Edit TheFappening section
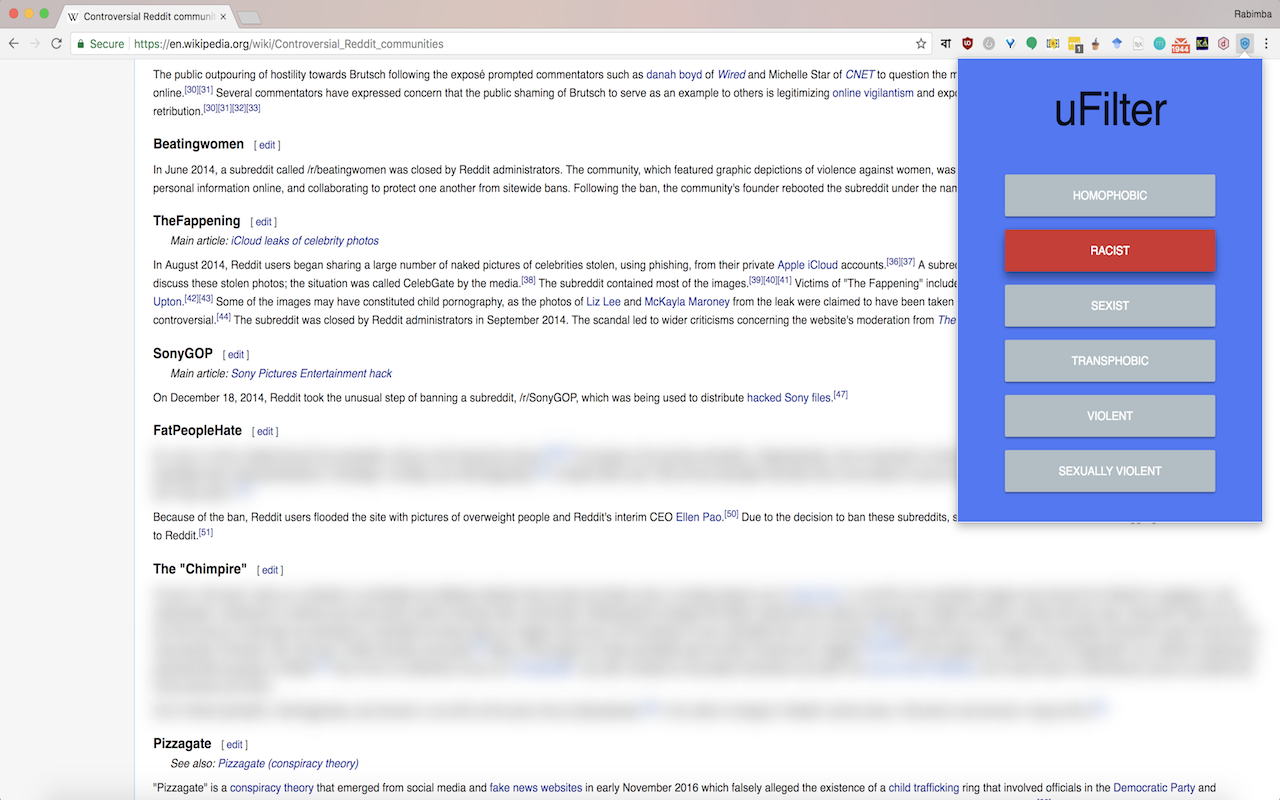 (263, 222)
